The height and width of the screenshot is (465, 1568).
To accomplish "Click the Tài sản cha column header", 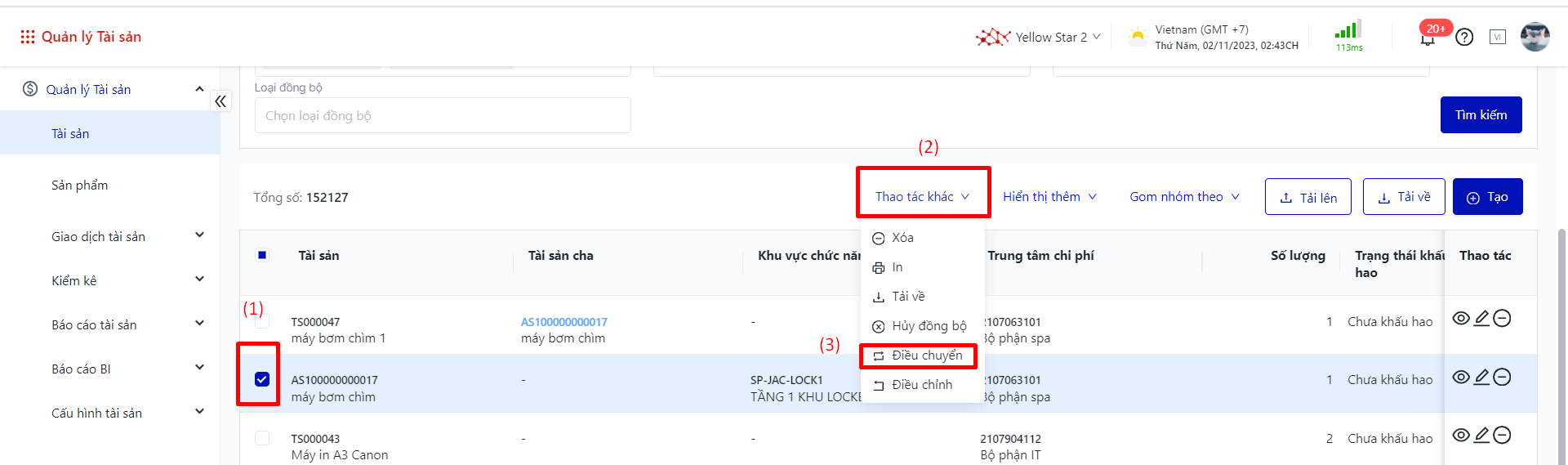I will [560, 256].
